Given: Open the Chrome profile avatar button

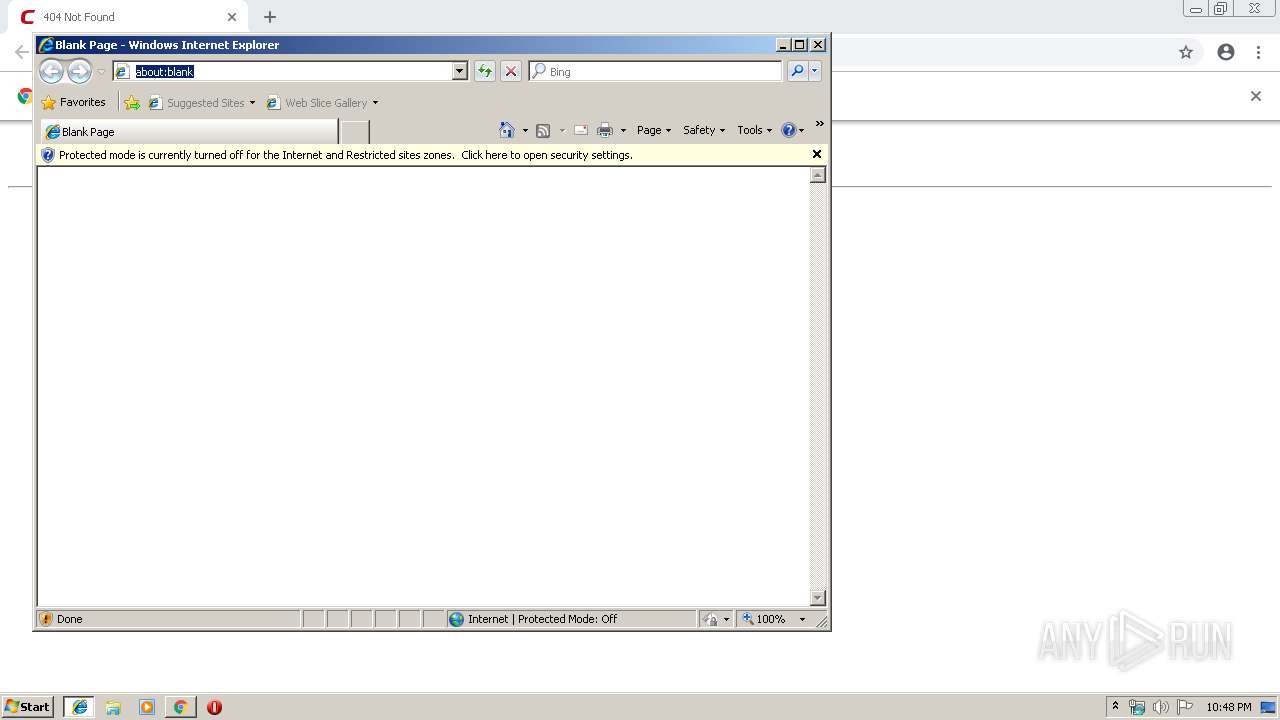Looking at the screenshot, I should point(1226,52).
